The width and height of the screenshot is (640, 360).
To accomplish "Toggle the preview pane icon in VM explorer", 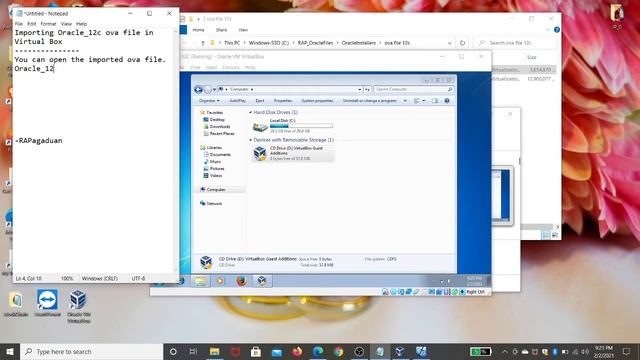I will (435, 100).
